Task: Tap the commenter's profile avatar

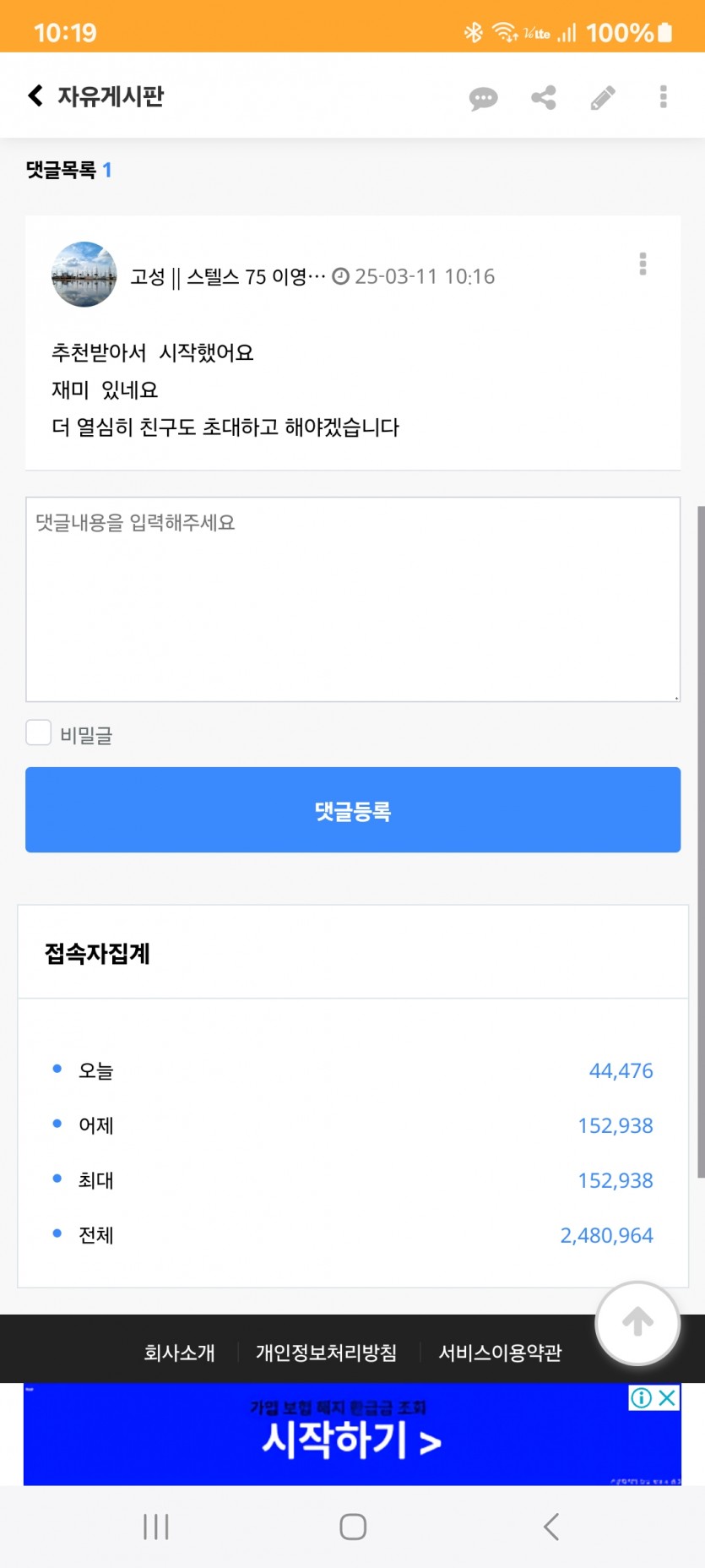Action: (x=84, y=275)
